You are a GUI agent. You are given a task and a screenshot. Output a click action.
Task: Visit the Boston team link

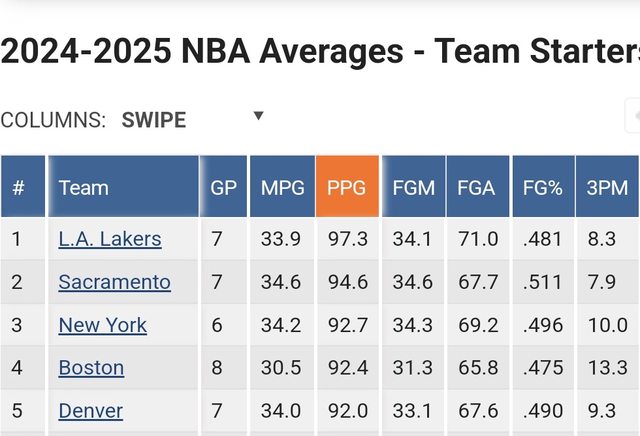(91, 368)
